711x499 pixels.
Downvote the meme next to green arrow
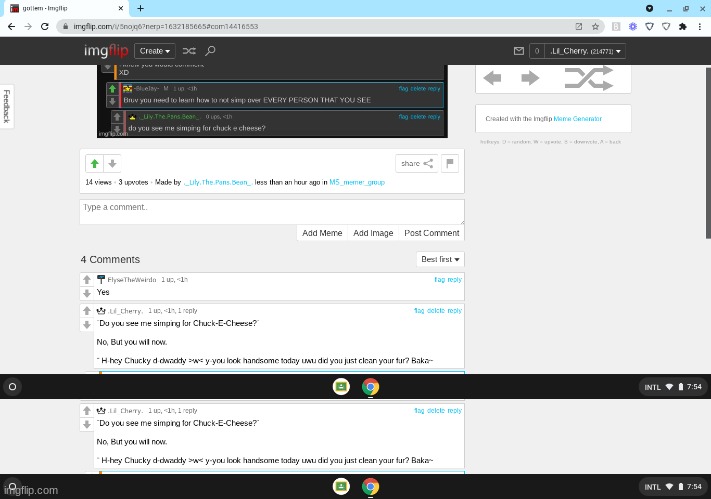pyautogui.click(x=112, y=164)
